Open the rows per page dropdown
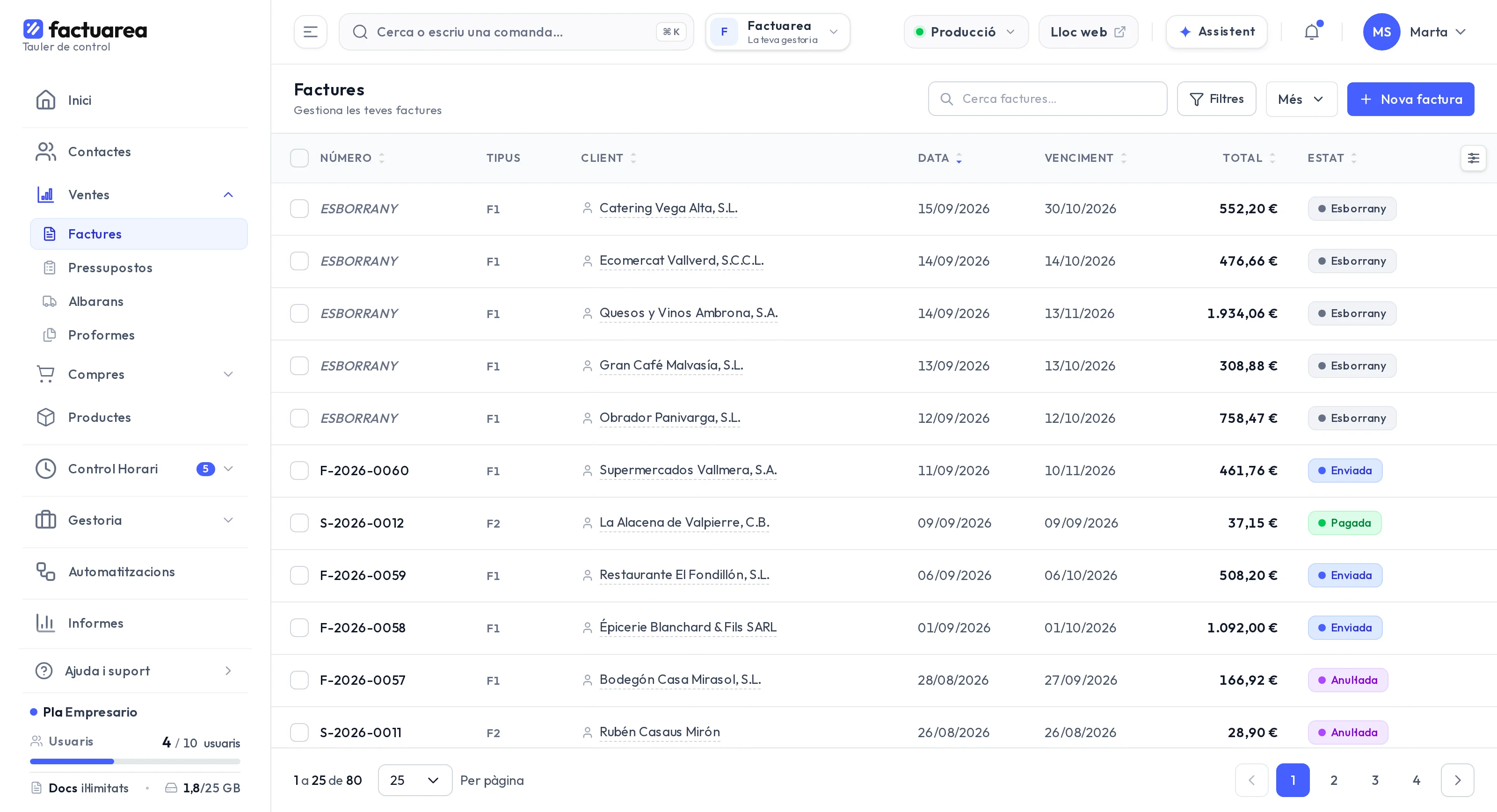 click(415, 780)
